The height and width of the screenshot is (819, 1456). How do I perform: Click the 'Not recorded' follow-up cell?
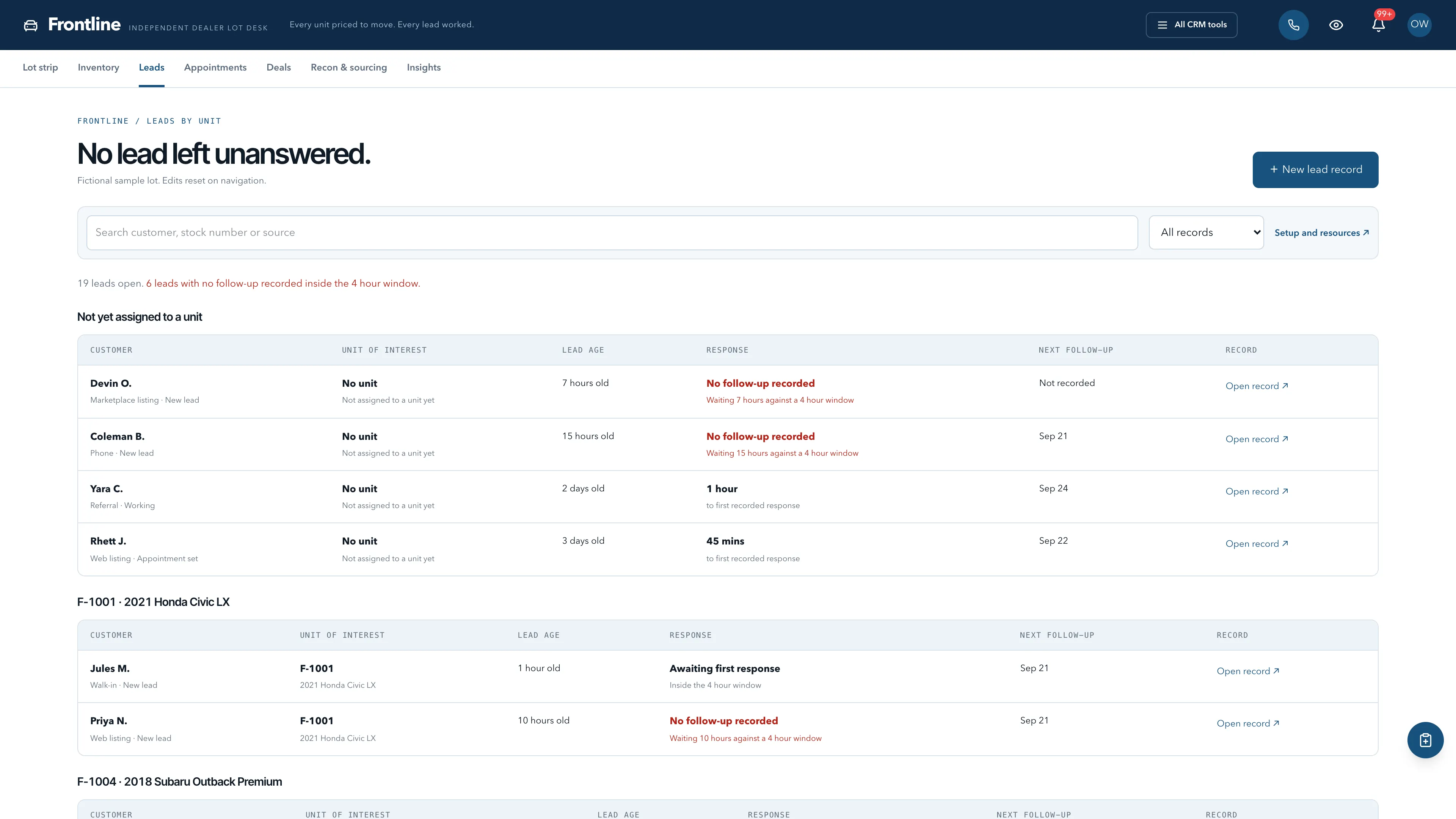(1067, 383)
